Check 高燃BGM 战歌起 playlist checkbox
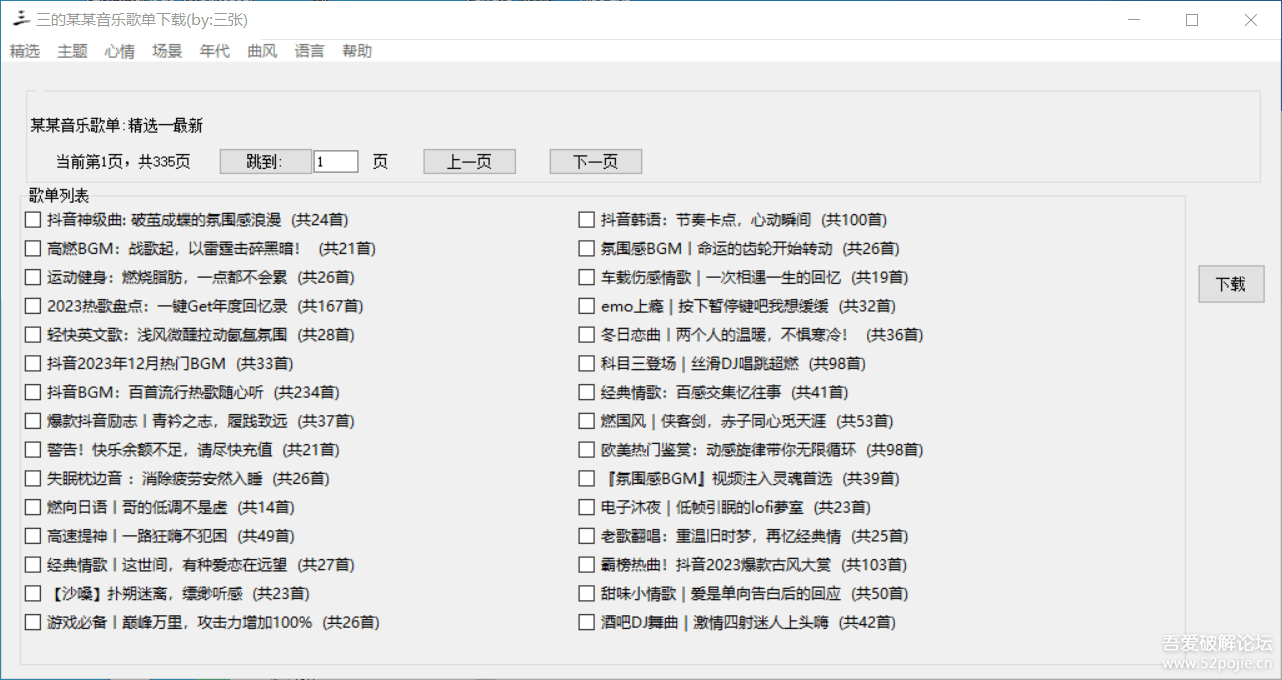Image resolution: width=1282 pixels, height=680 pixels. click(x=33, y=249)
